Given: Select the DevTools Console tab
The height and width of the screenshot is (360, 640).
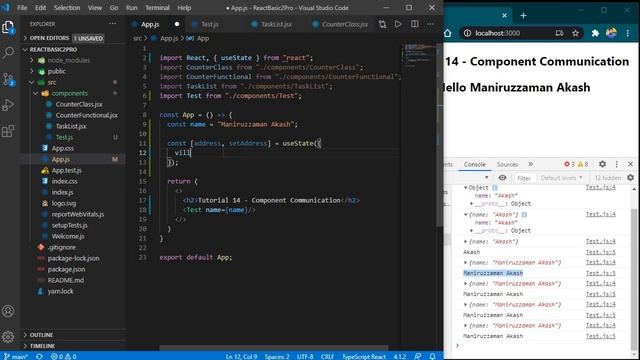Looking at the screenshot, I should click(474, 164).
